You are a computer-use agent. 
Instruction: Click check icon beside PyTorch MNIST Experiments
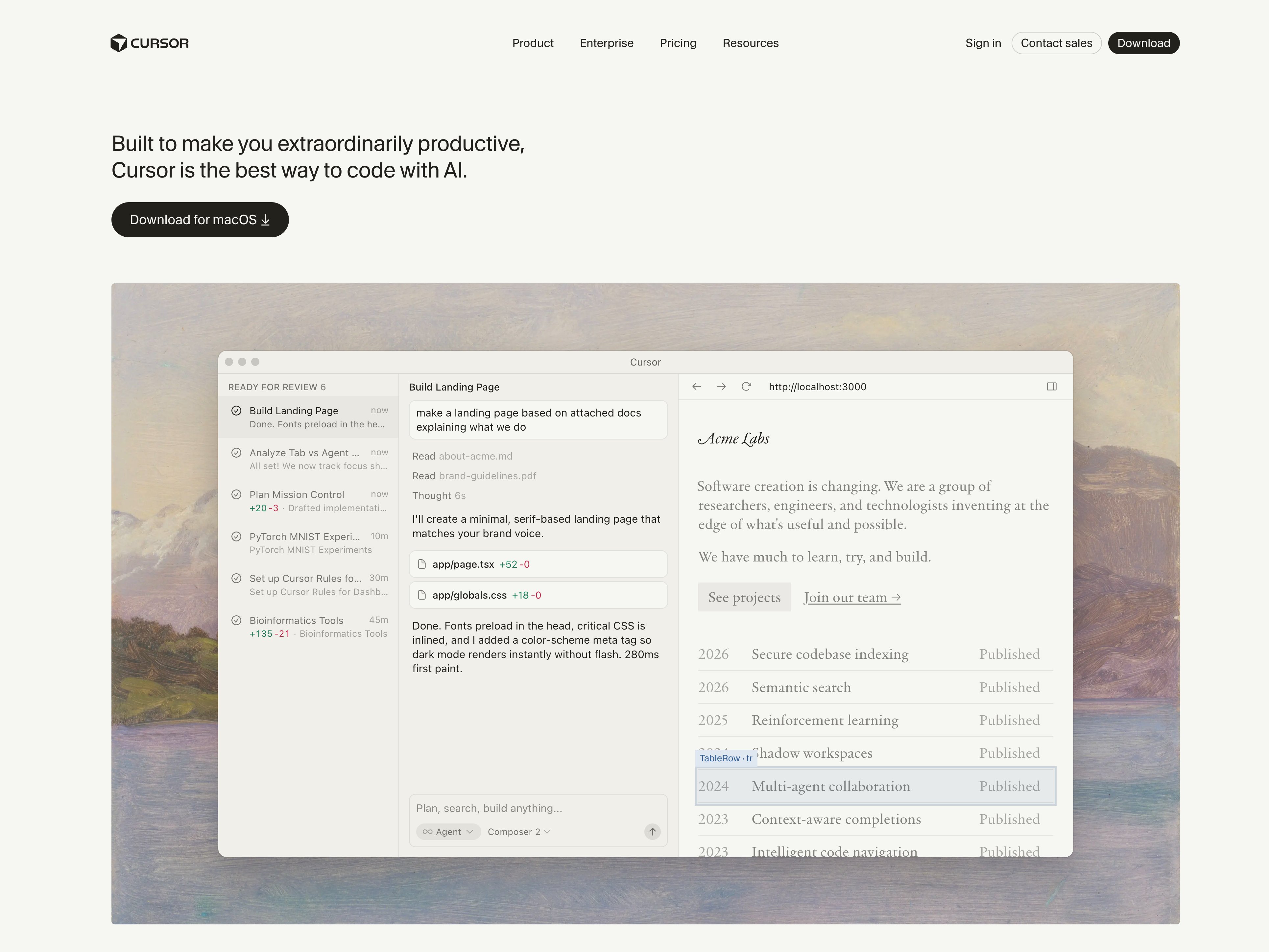pyautogui.click(x=236, y=536)
